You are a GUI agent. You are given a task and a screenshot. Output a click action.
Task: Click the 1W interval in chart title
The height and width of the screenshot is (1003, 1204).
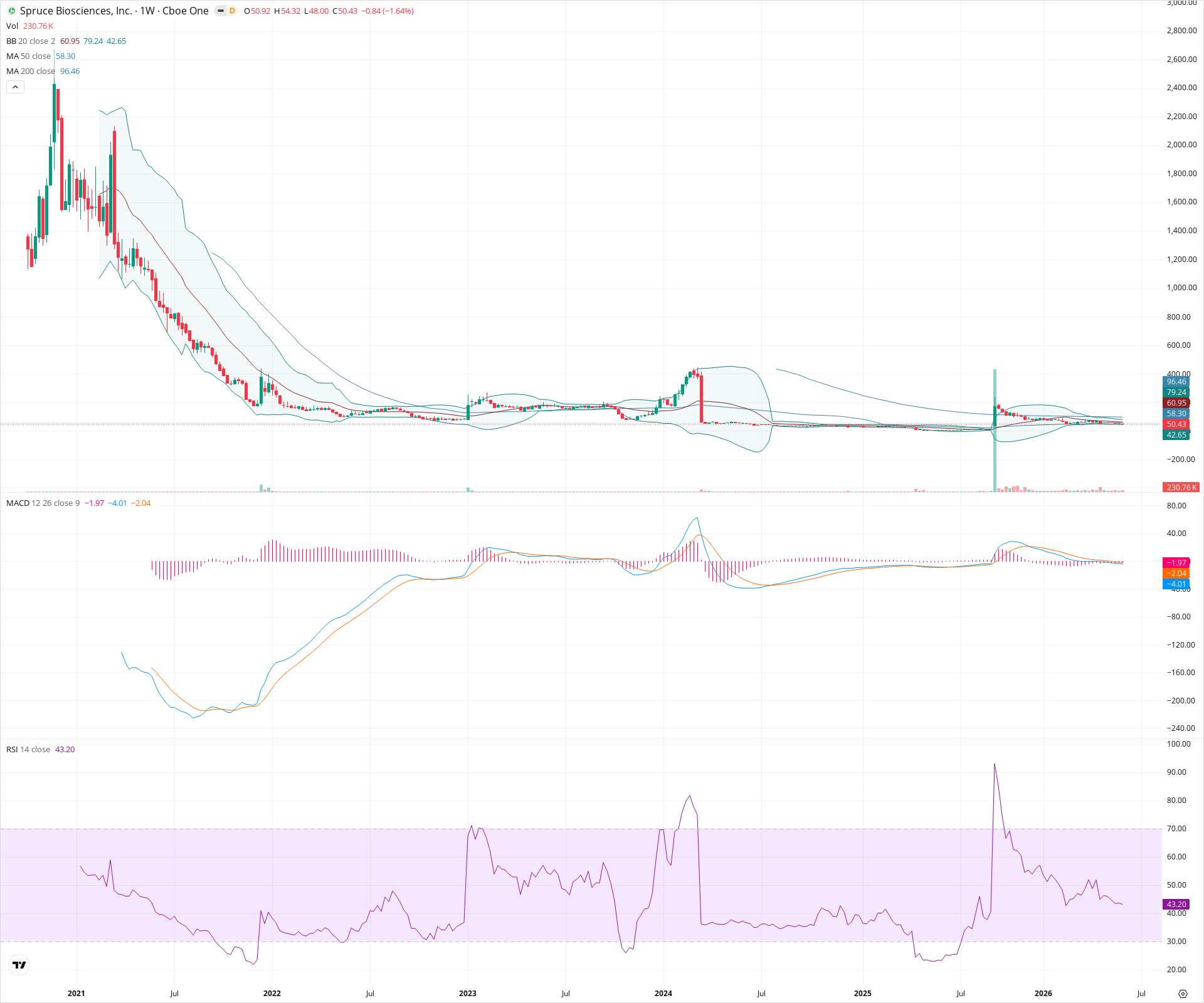(147, 11)
